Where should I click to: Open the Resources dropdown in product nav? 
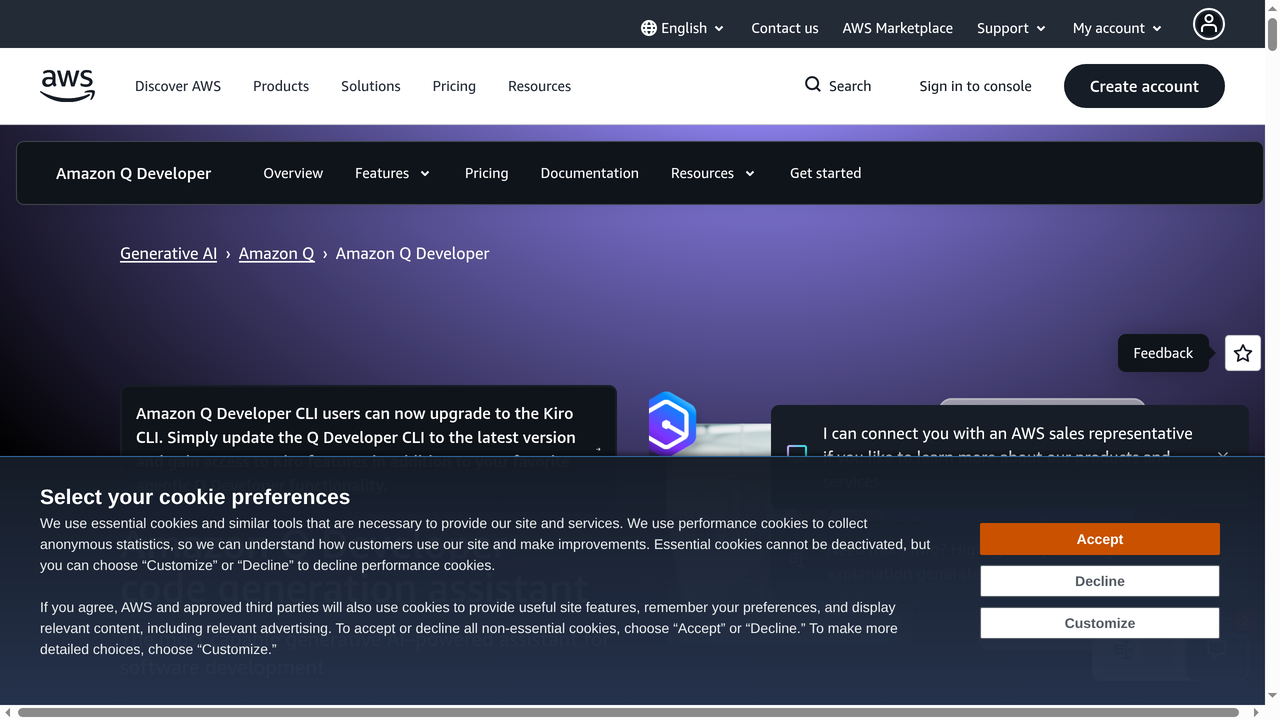pos(712,173)
